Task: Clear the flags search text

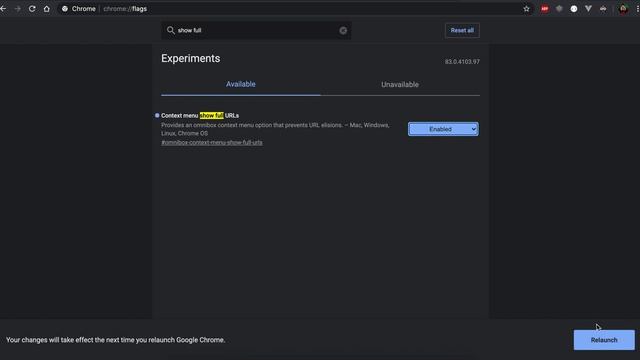Action: (x=343, y=31)
